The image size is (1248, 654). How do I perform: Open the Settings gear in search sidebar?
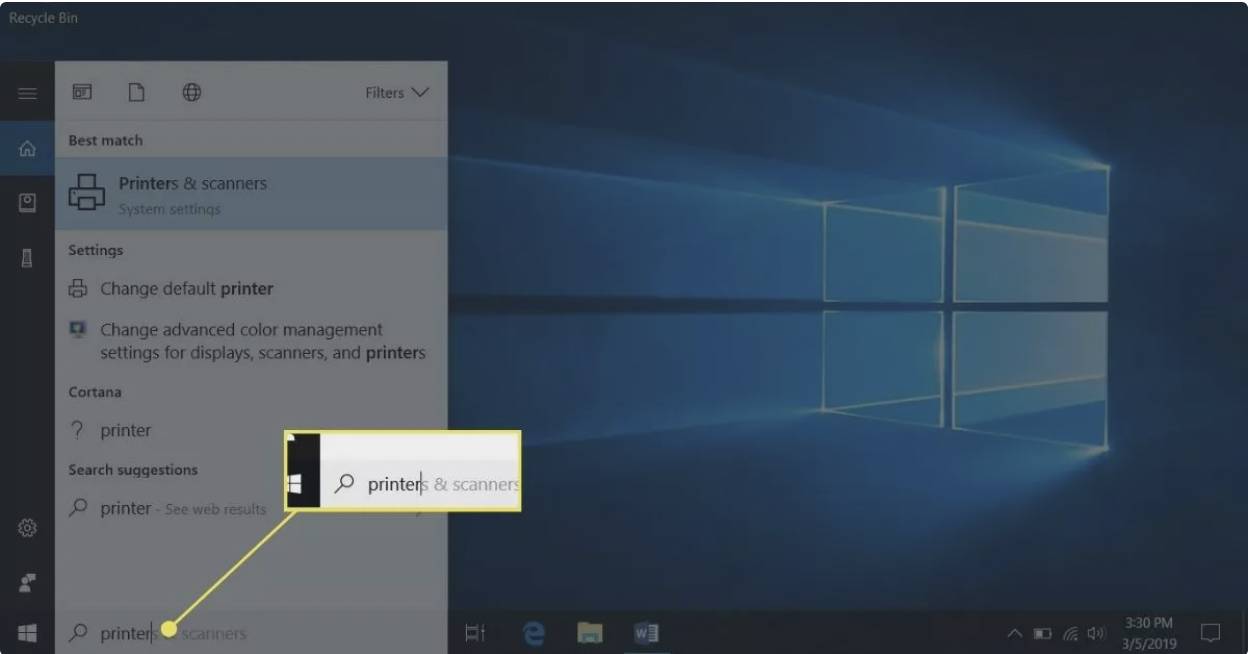click(27, 528)
